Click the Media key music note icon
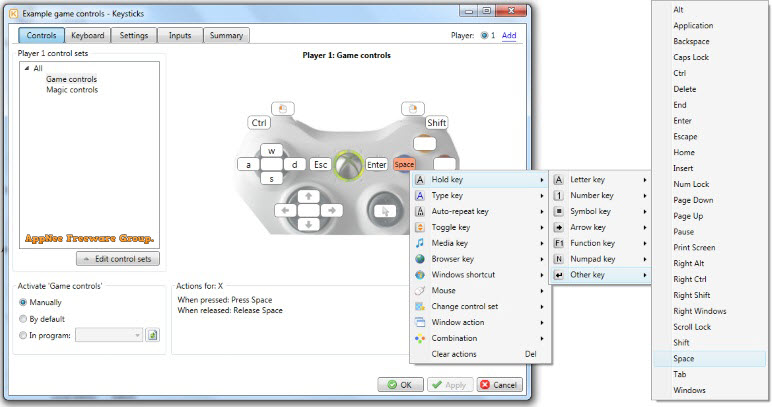The image size is (772, 407). (420, 243)
